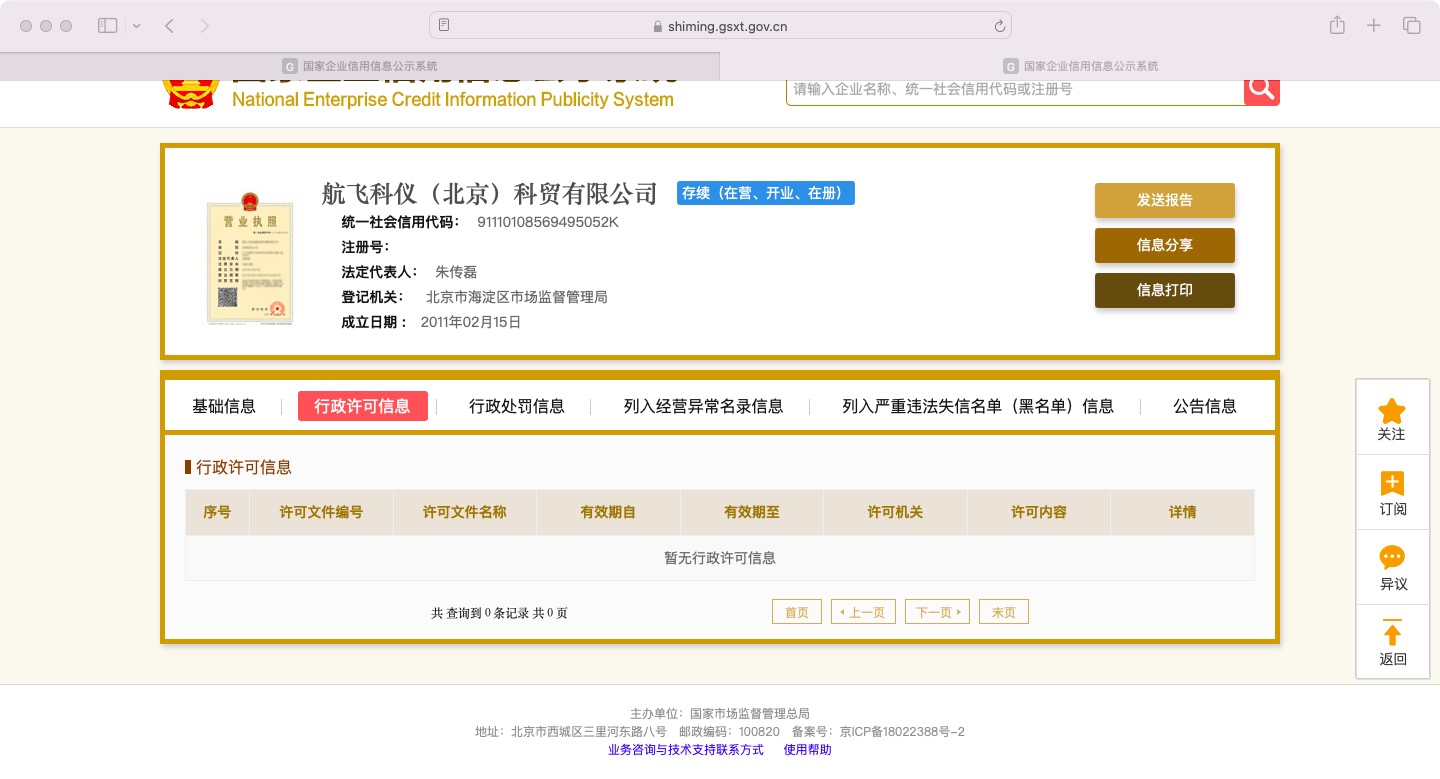Click the 许可机关 column header
Screen dimensions: 1440x779
coord(895,512)
